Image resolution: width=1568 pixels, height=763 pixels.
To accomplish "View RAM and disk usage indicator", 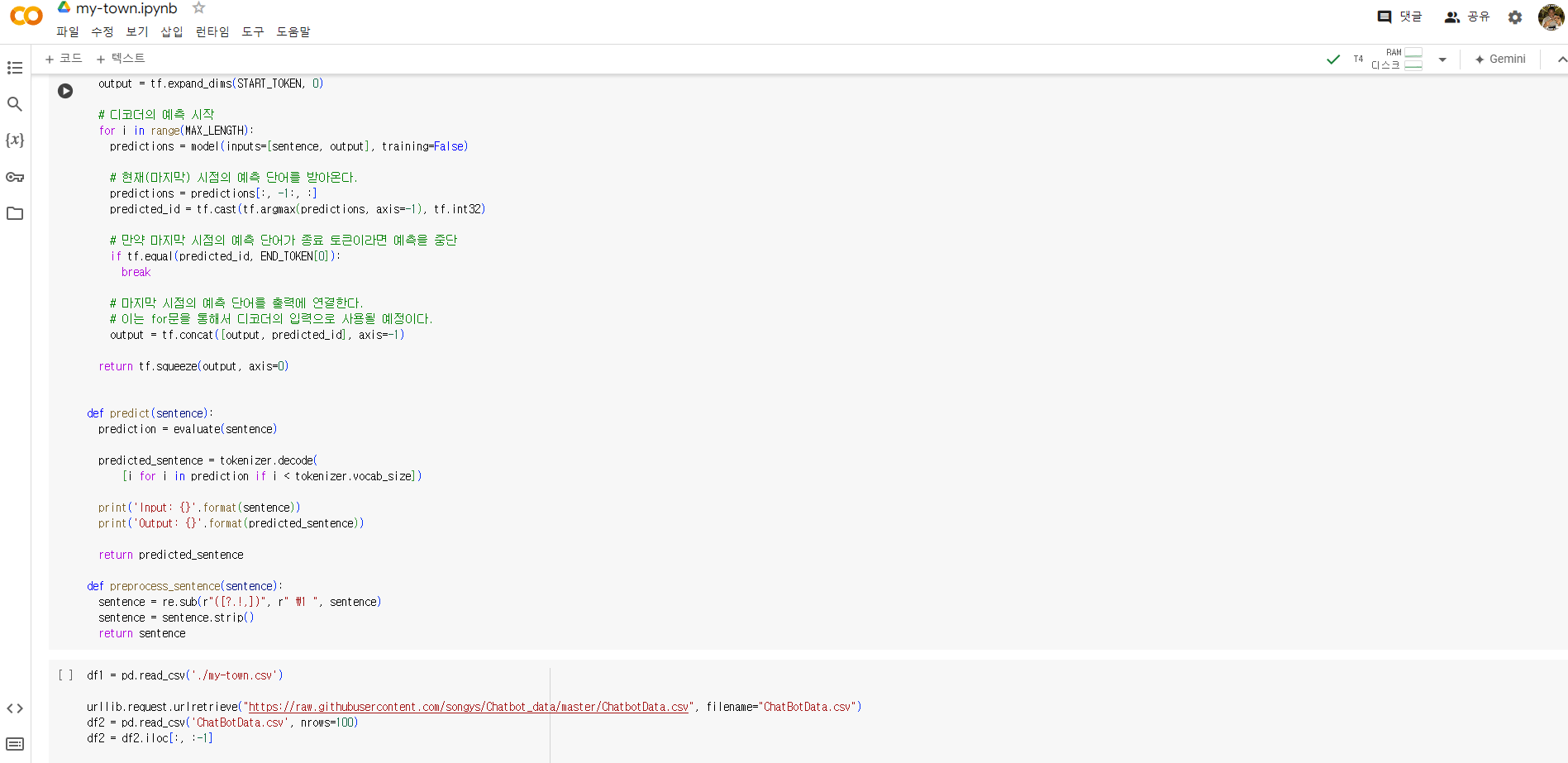I will [x=1397, y=59].
